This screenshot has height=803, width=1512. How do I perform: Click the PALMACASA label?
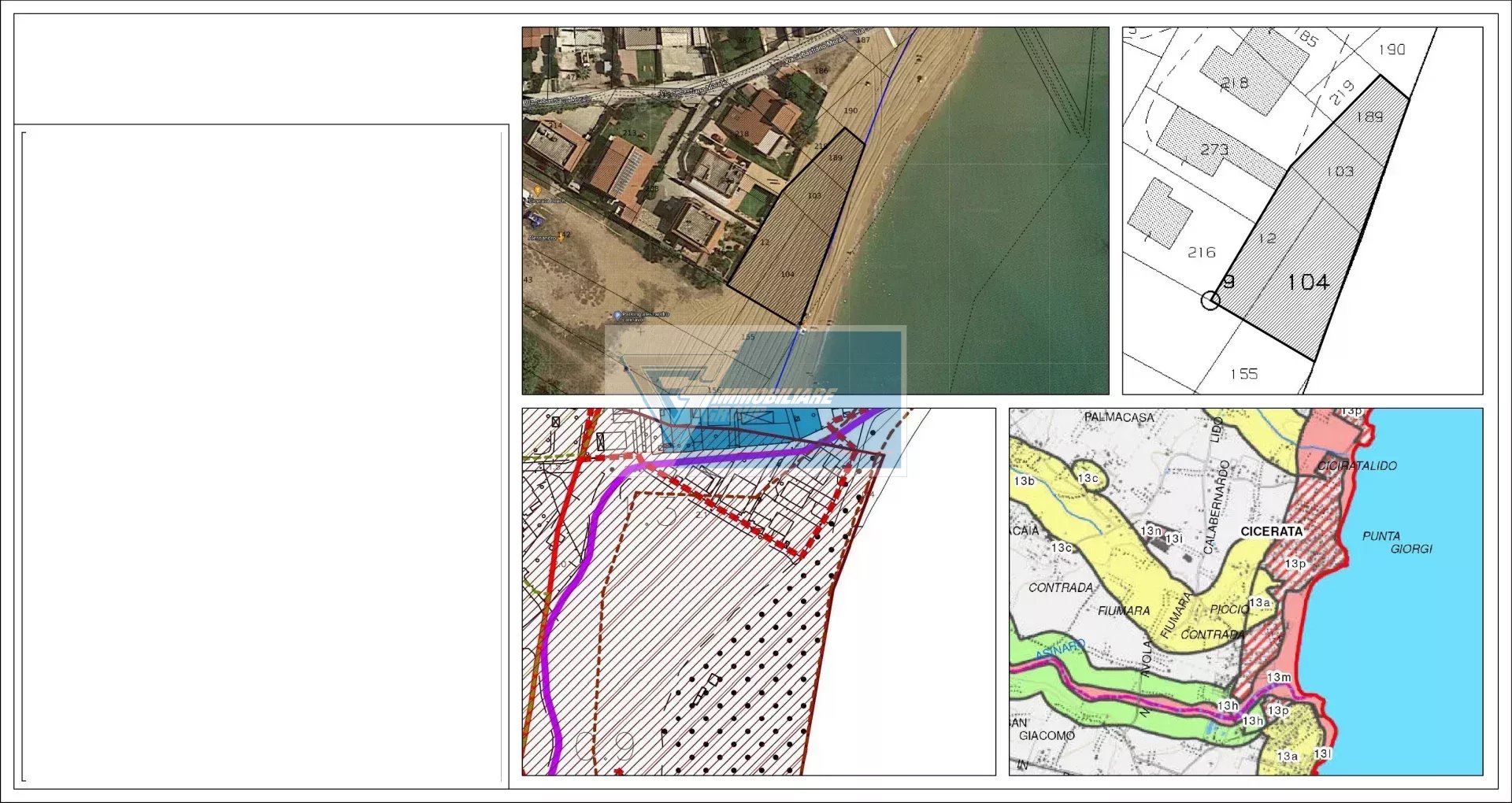point(1118,417)
